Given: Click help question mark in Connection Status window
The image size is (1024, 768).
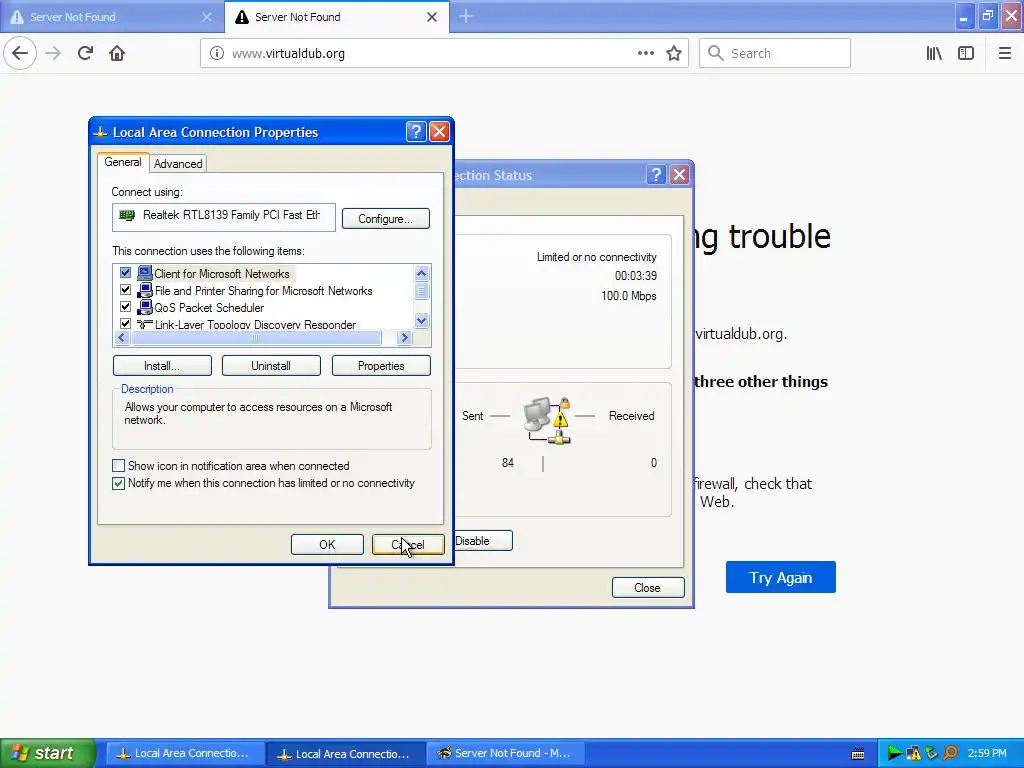Looking at the screenshot, I should pyautogui.click(x=656, y=174).
